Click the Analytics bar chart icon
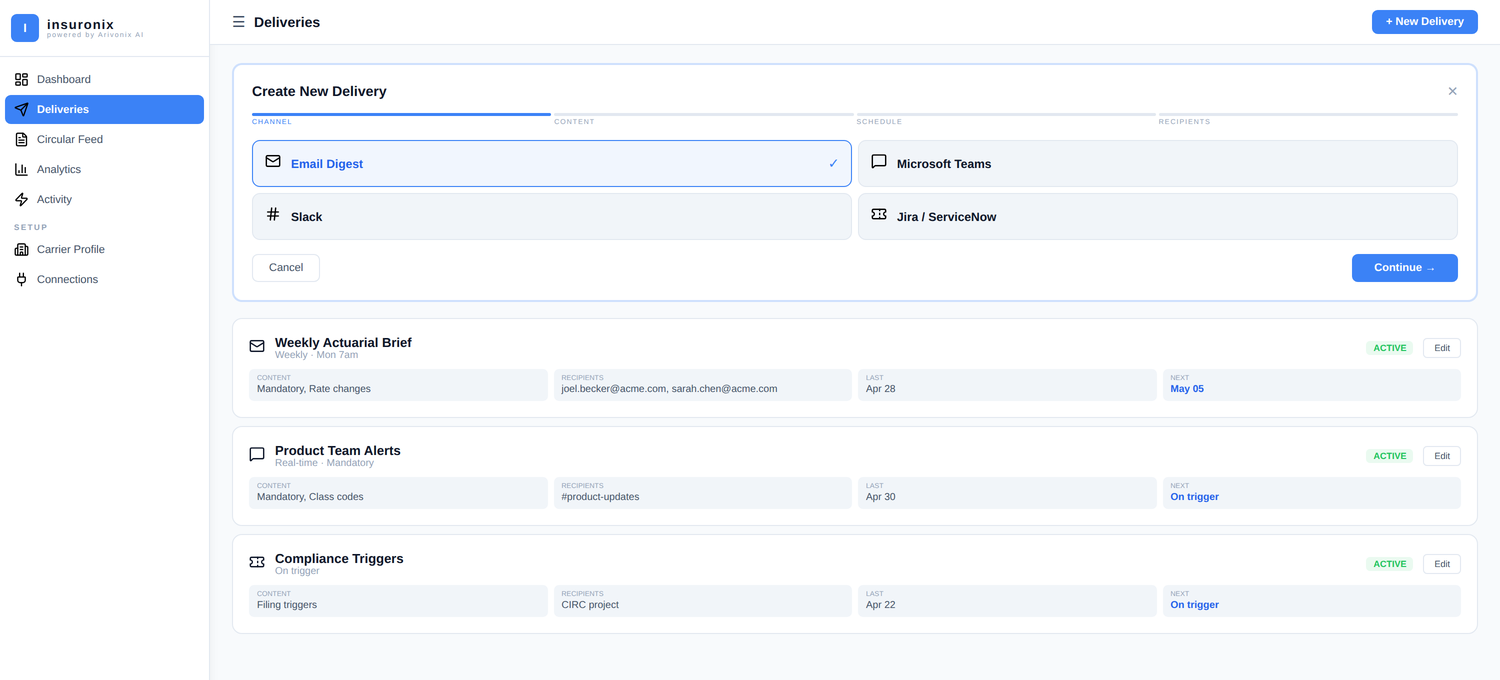This screenshot has width=1500, height=680. 21,169
